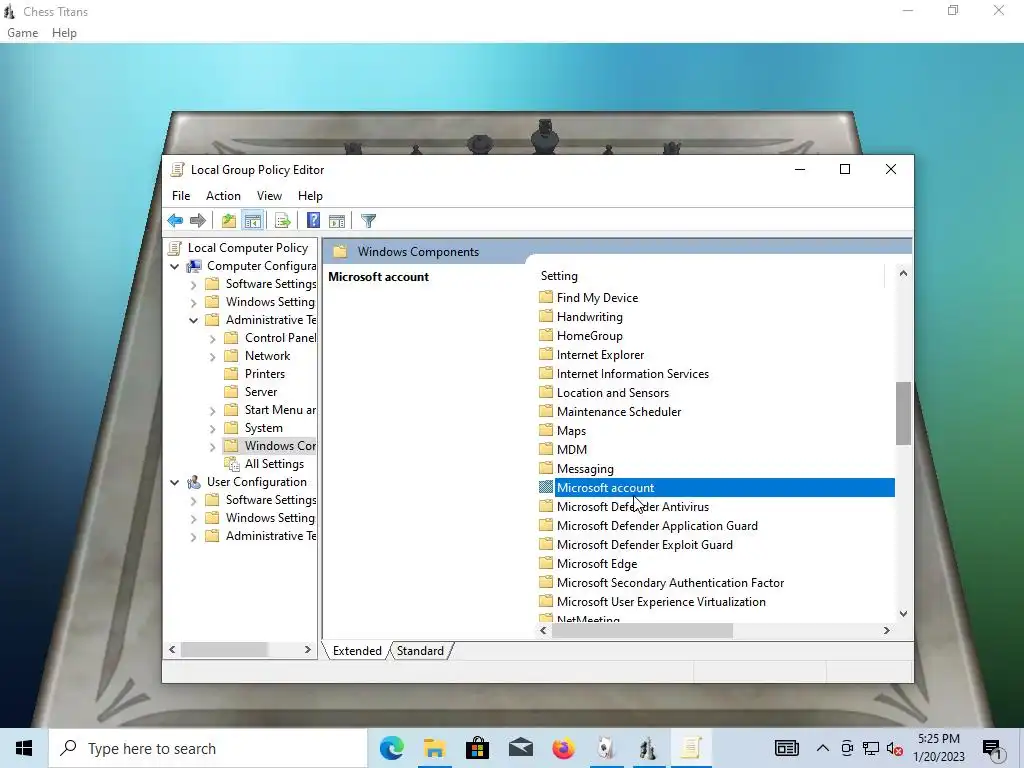Click the Back arrow in the toolbar

click(175, 221)
